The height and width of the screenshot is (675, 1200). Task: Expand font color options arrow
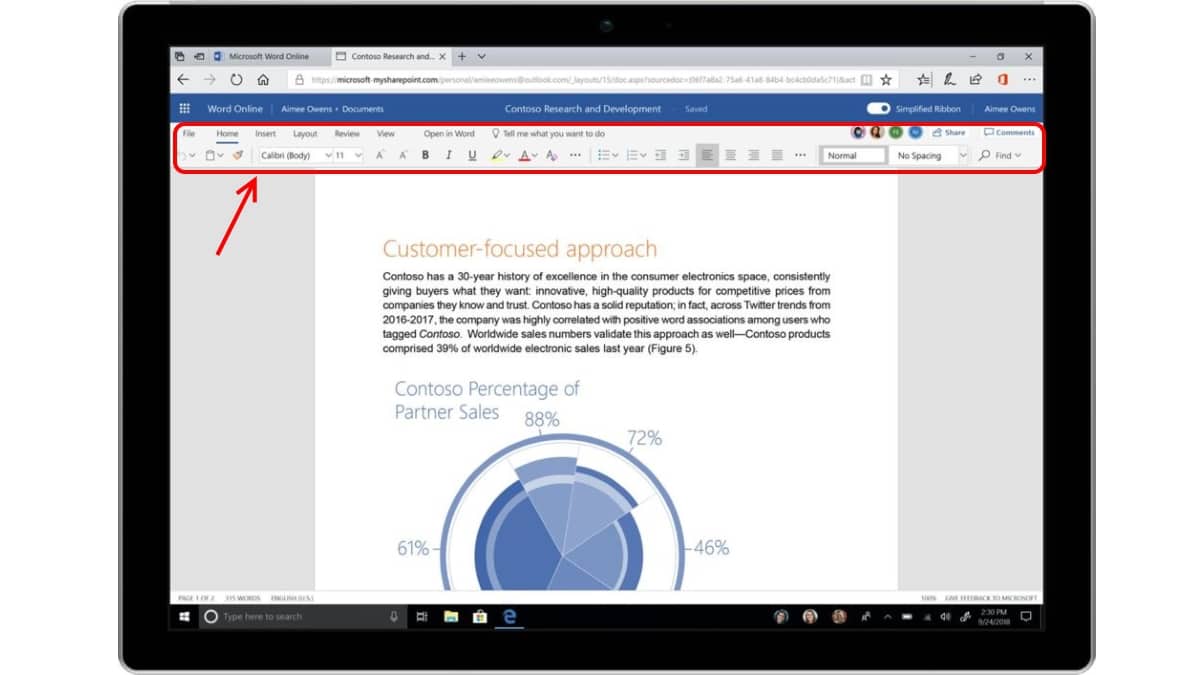click(534, 156)
